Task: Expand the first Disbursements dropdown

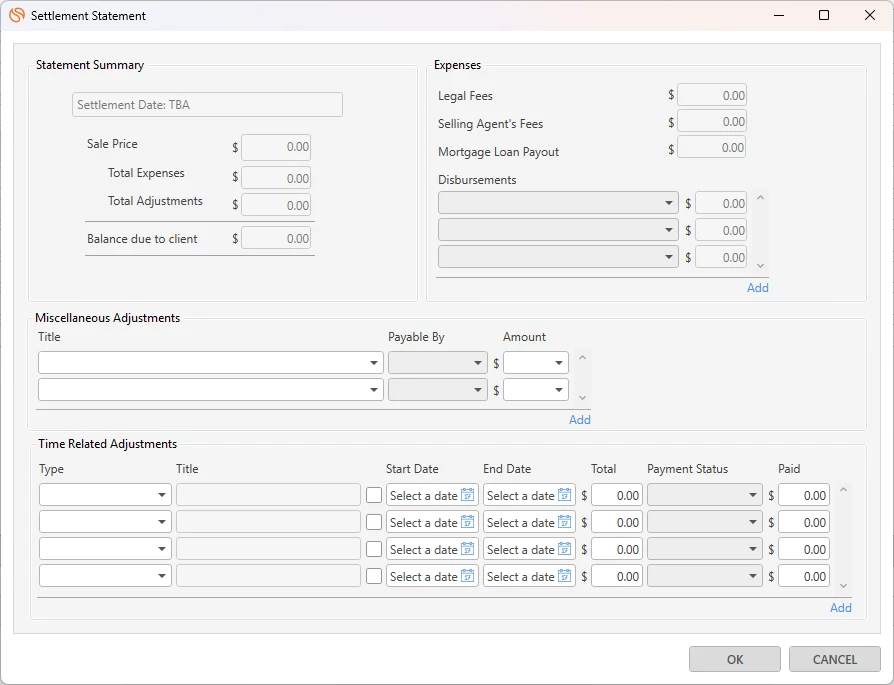Action: point(558,203)
